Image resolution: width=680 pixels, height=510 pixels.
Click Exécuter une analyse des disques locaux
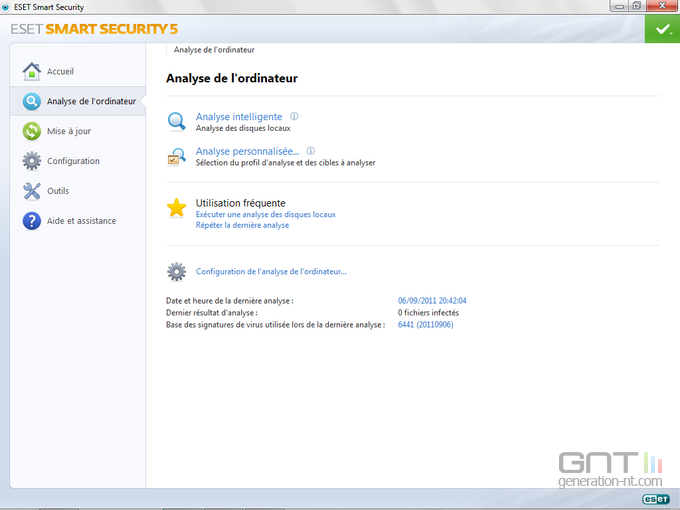tap(265, 214)
